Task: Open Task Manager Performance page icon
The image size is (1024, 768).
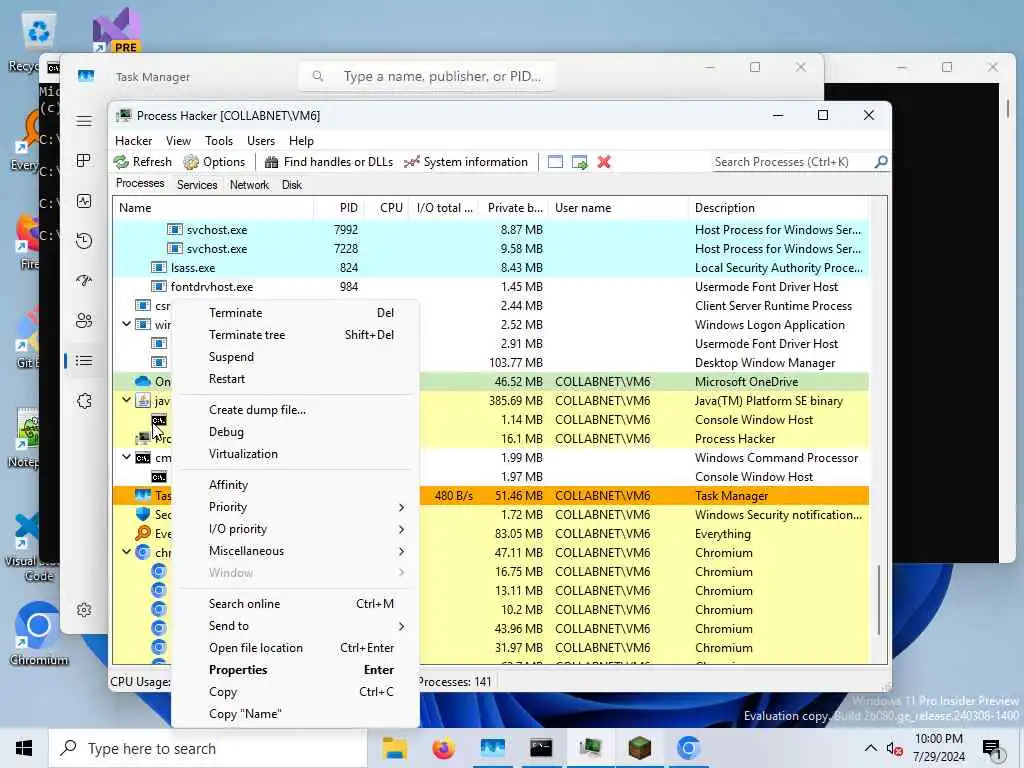Action: (84, 201)
